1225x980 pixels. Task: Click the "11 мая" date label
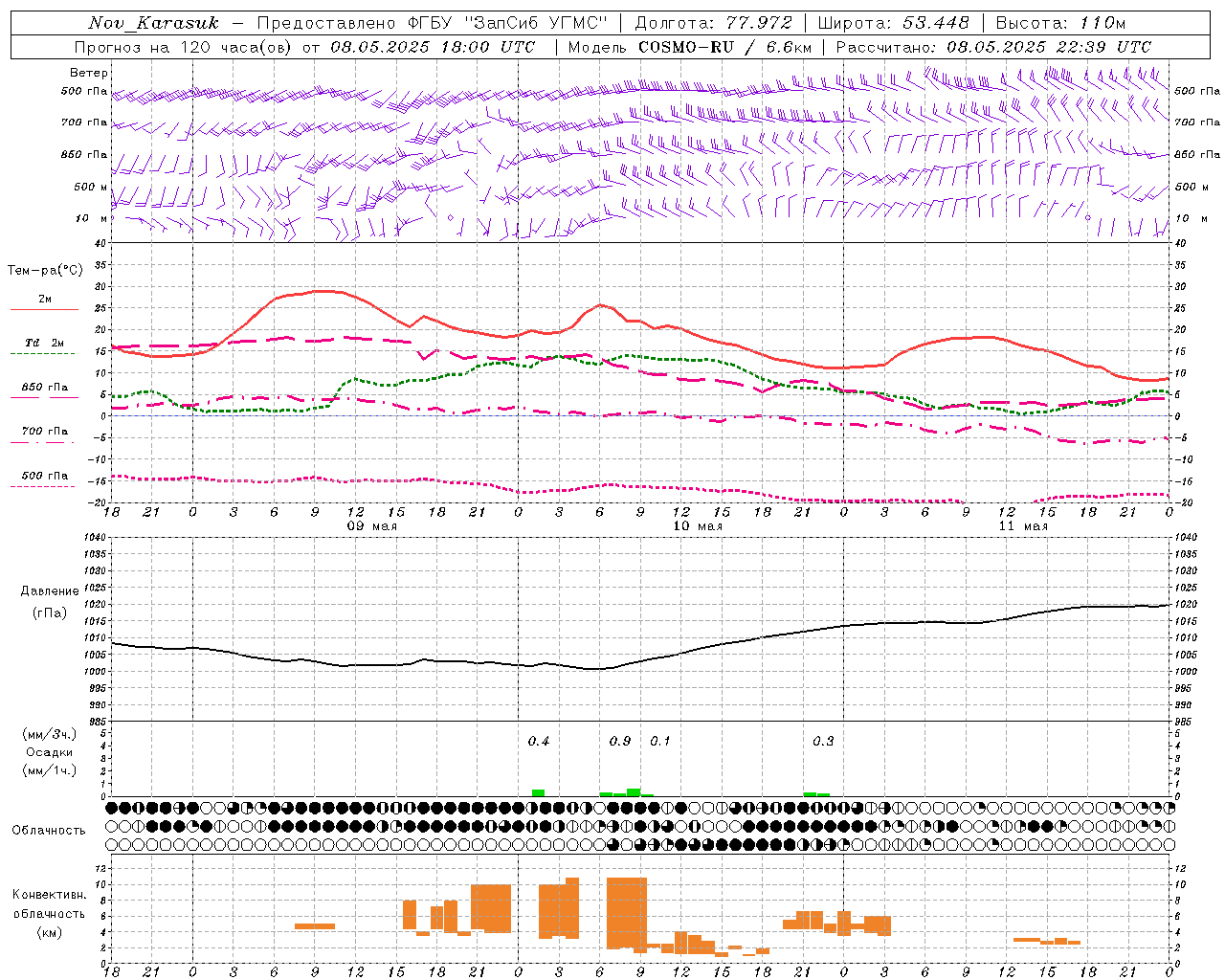click(1022, 526)
